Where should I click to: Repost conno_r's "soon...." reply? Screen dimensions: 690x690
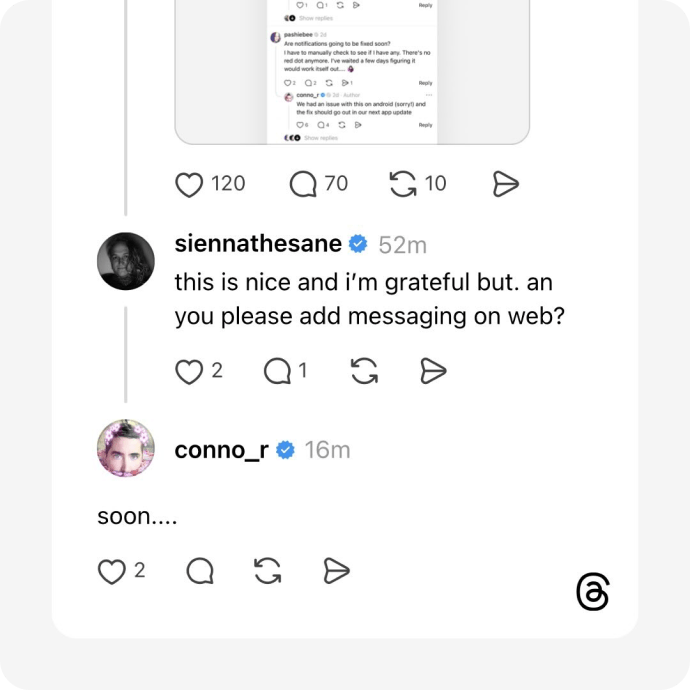point(267,571)
